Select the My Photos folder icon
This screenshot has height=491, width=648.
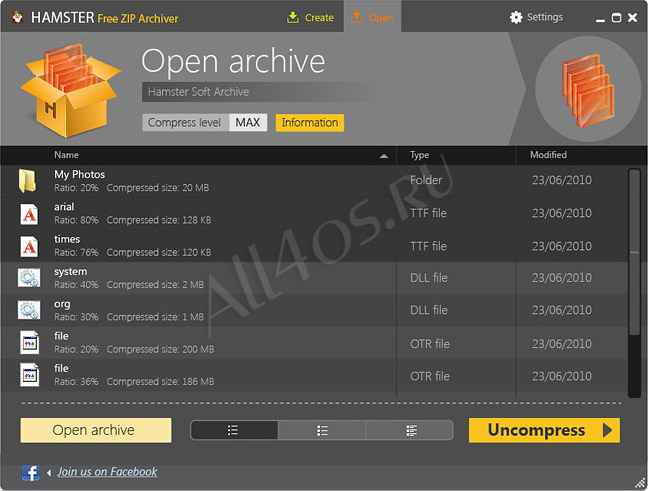pos(27,181)
